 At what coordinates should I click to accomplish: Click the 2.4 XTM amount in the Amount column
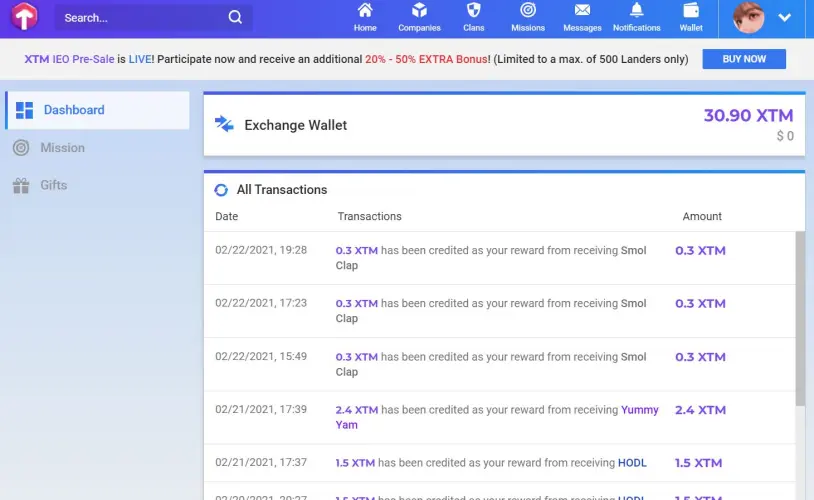coord(700,410)
